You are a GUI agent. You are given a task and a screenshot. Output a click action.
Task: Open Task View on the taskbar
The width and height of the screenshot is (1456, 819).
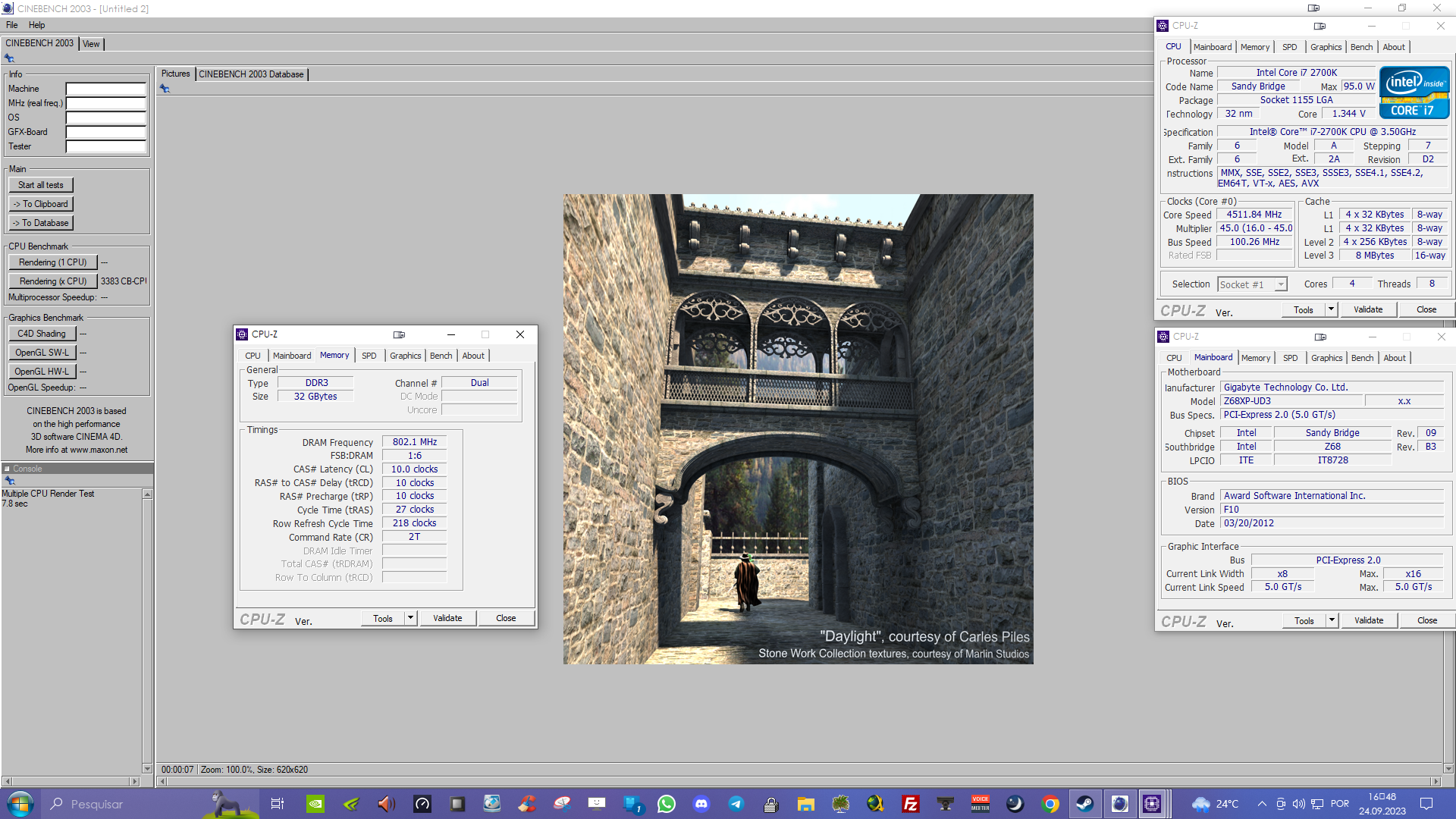coord(277,804)
